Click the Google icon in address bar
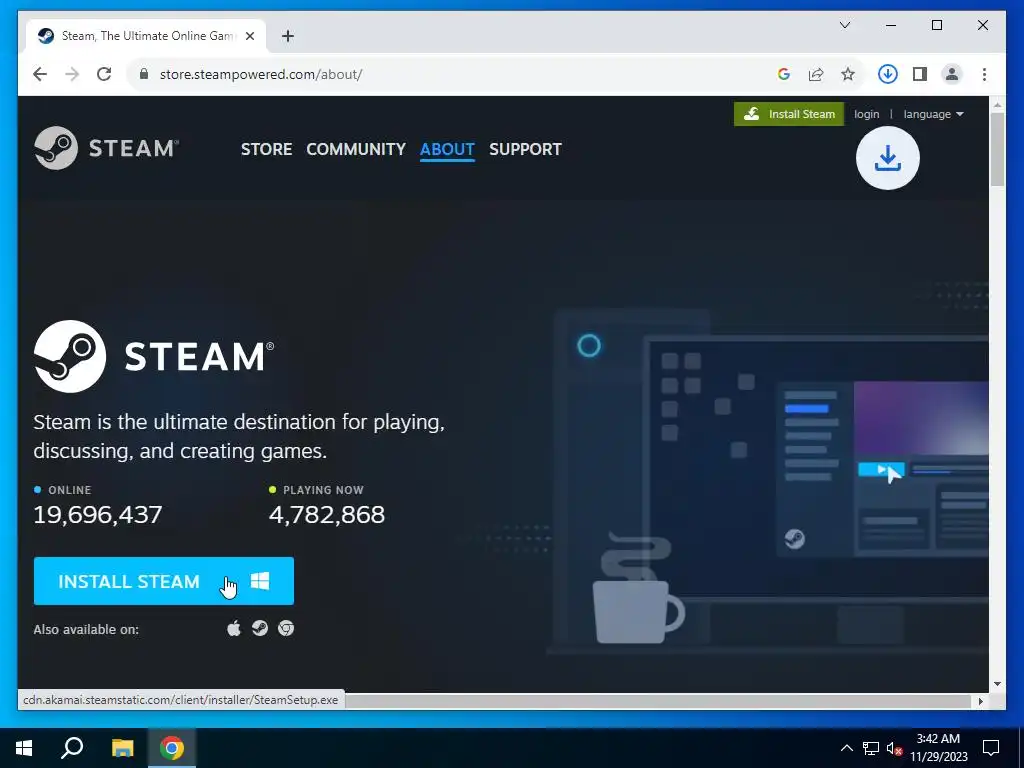This screenshot has height=768, width=1024. click(x=784, y=74)
